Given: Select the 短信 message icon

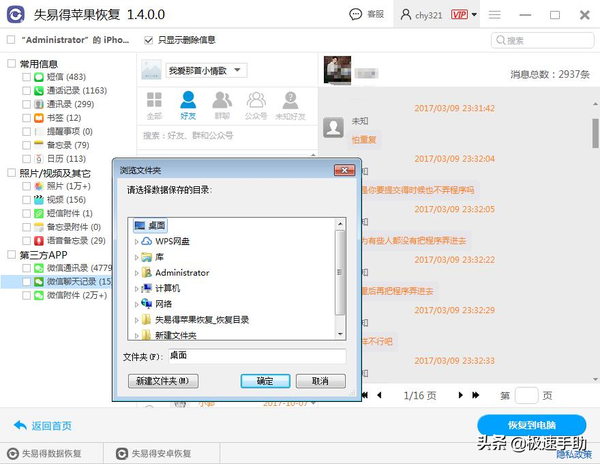Looking at the screenshot, I should 39,77.
